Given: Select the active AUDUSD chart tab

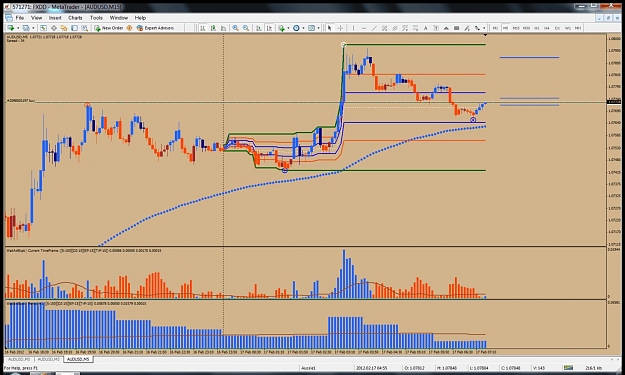Looking at the screenshot, I should tap(79, 359).
